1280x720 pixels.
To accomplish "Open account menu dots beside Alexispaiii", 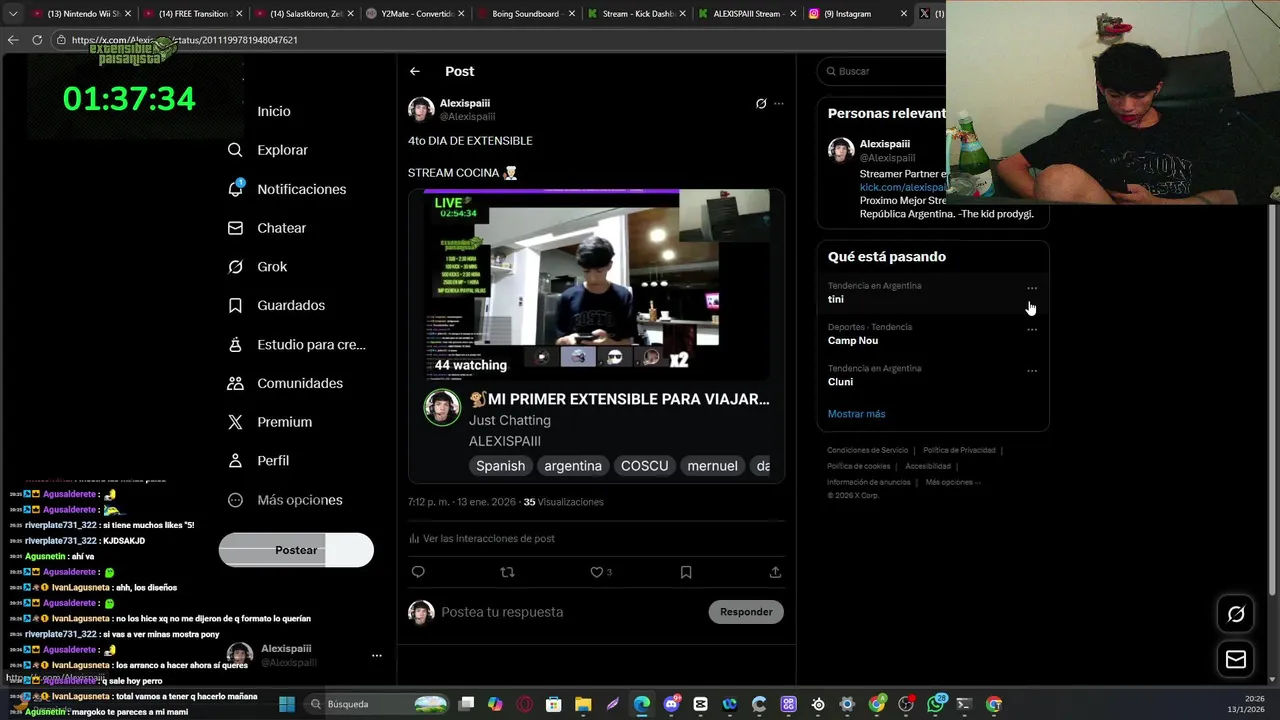I will pyautogui.click(x=377, y=656).
